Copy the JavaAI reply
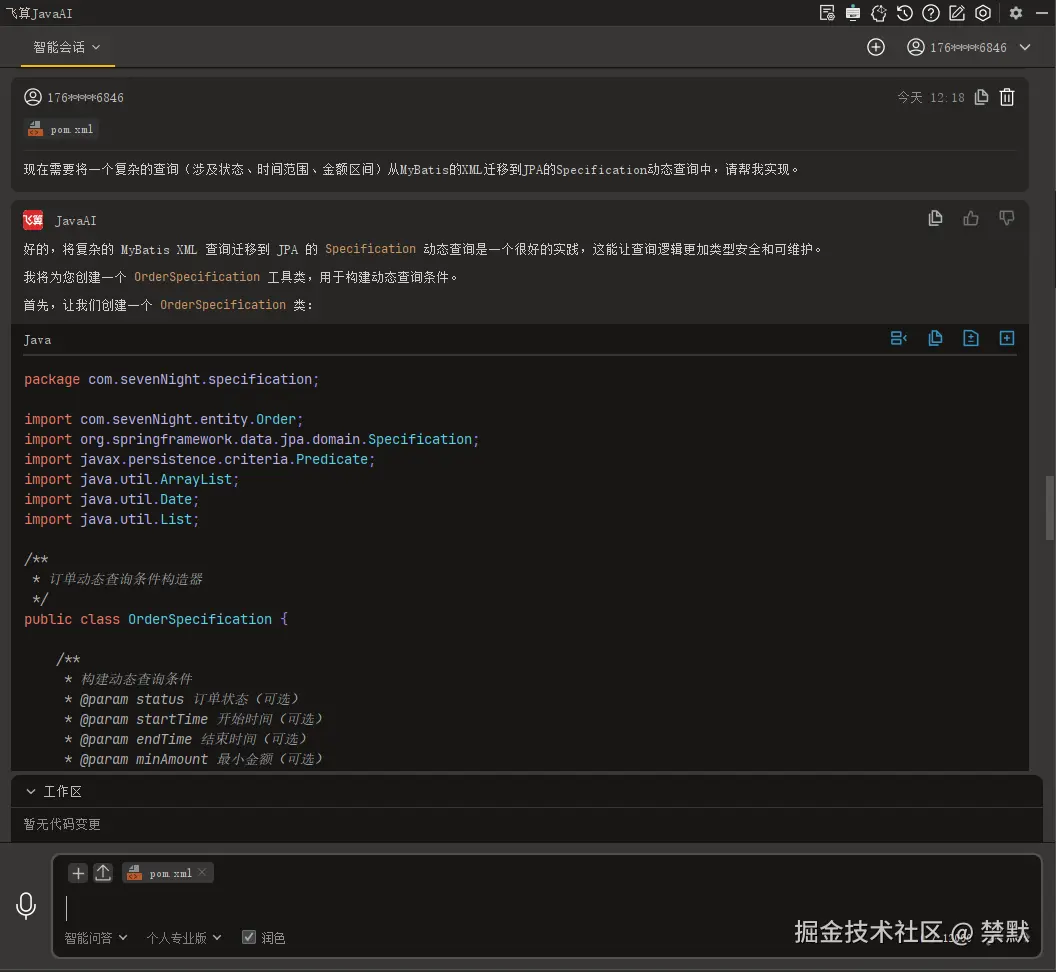The image size is (1056, 972). (x=935, y=218)
